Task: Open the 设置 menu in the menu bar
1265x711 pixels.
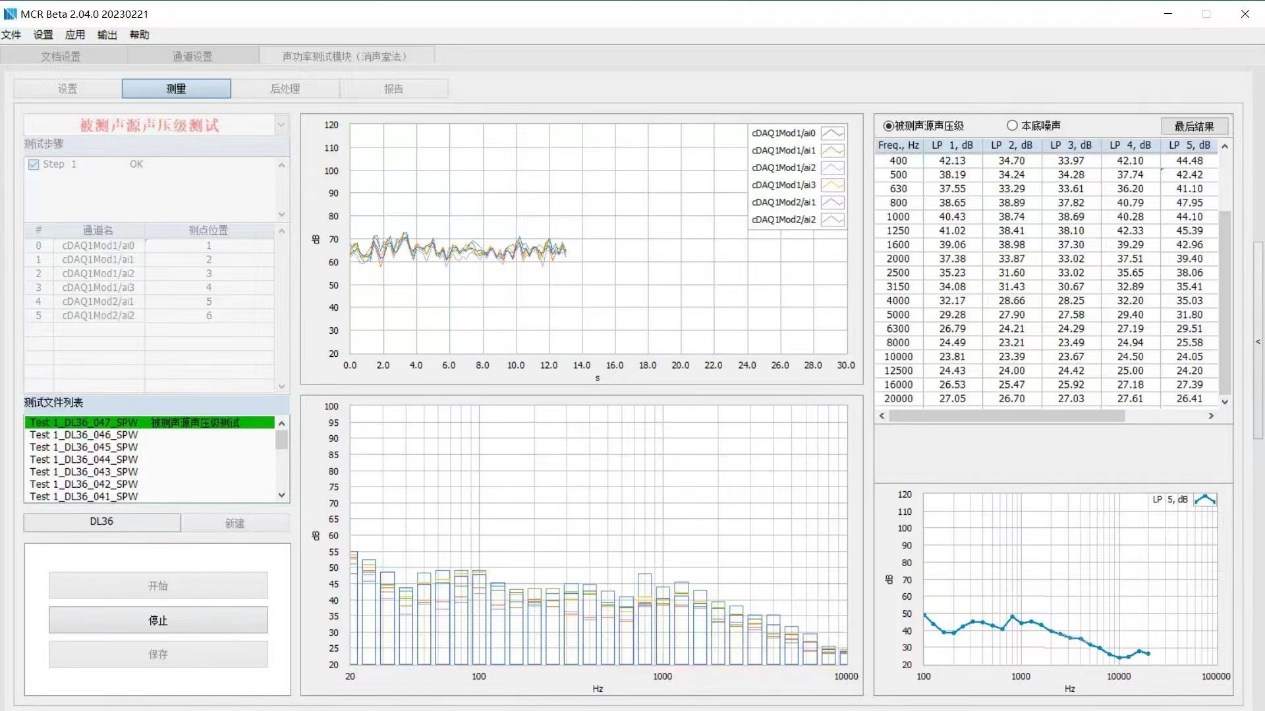Action: (x=43, y=35)
